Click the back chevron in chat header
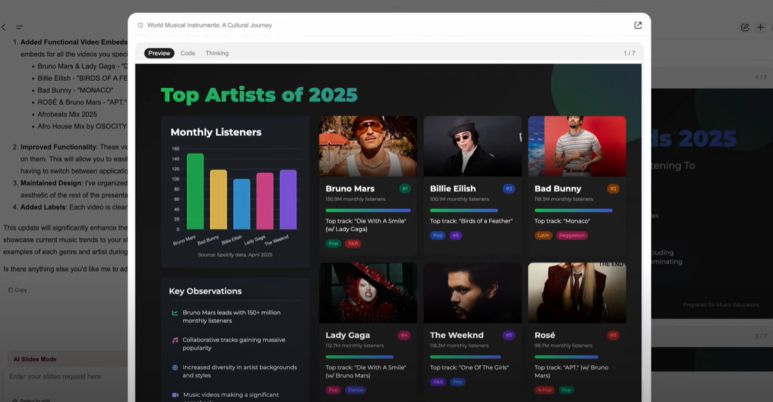Image resolution: width=773 pixels, height=402 pixels. point(4,27)
